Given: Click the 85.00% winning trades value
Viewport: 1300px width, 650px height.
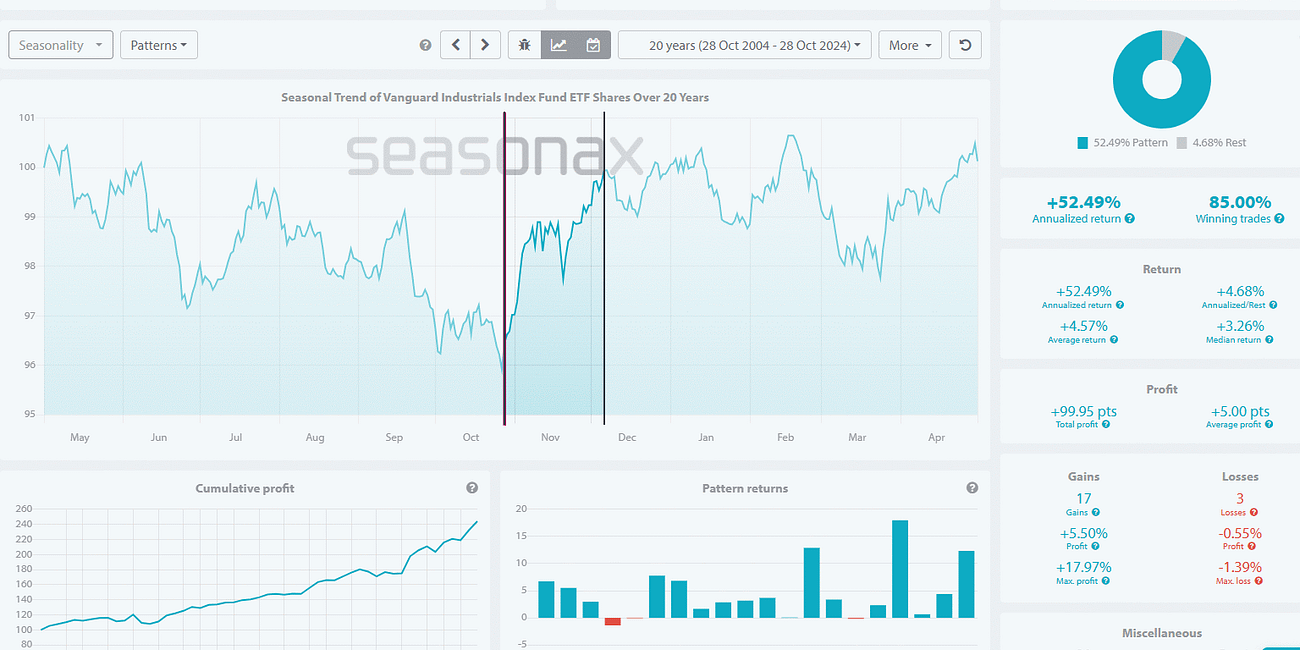Looking at the screenshot, I should 1240,201.
